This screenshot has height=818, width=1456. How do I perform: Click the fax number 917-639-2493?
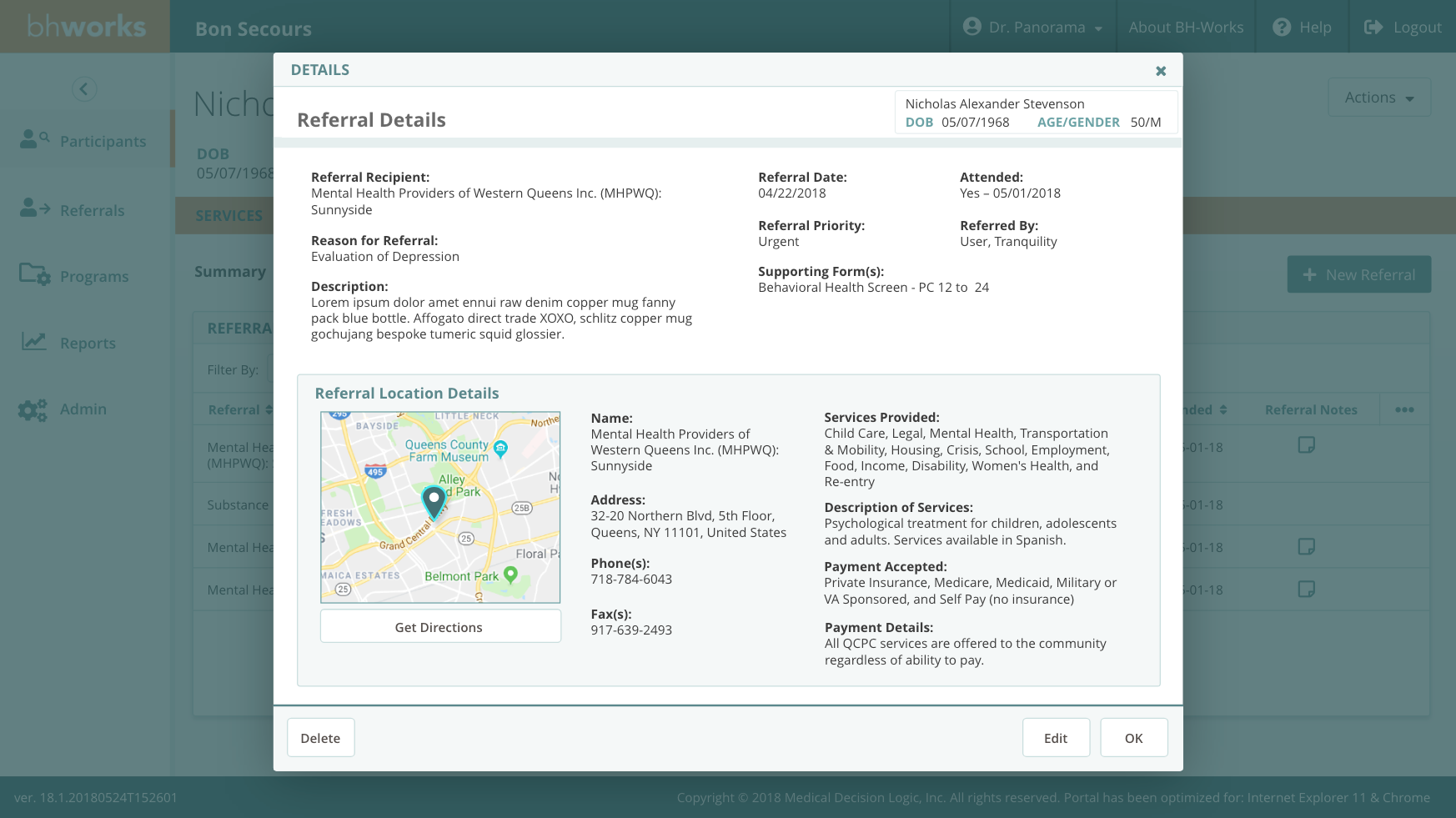(x=631, y=630)
